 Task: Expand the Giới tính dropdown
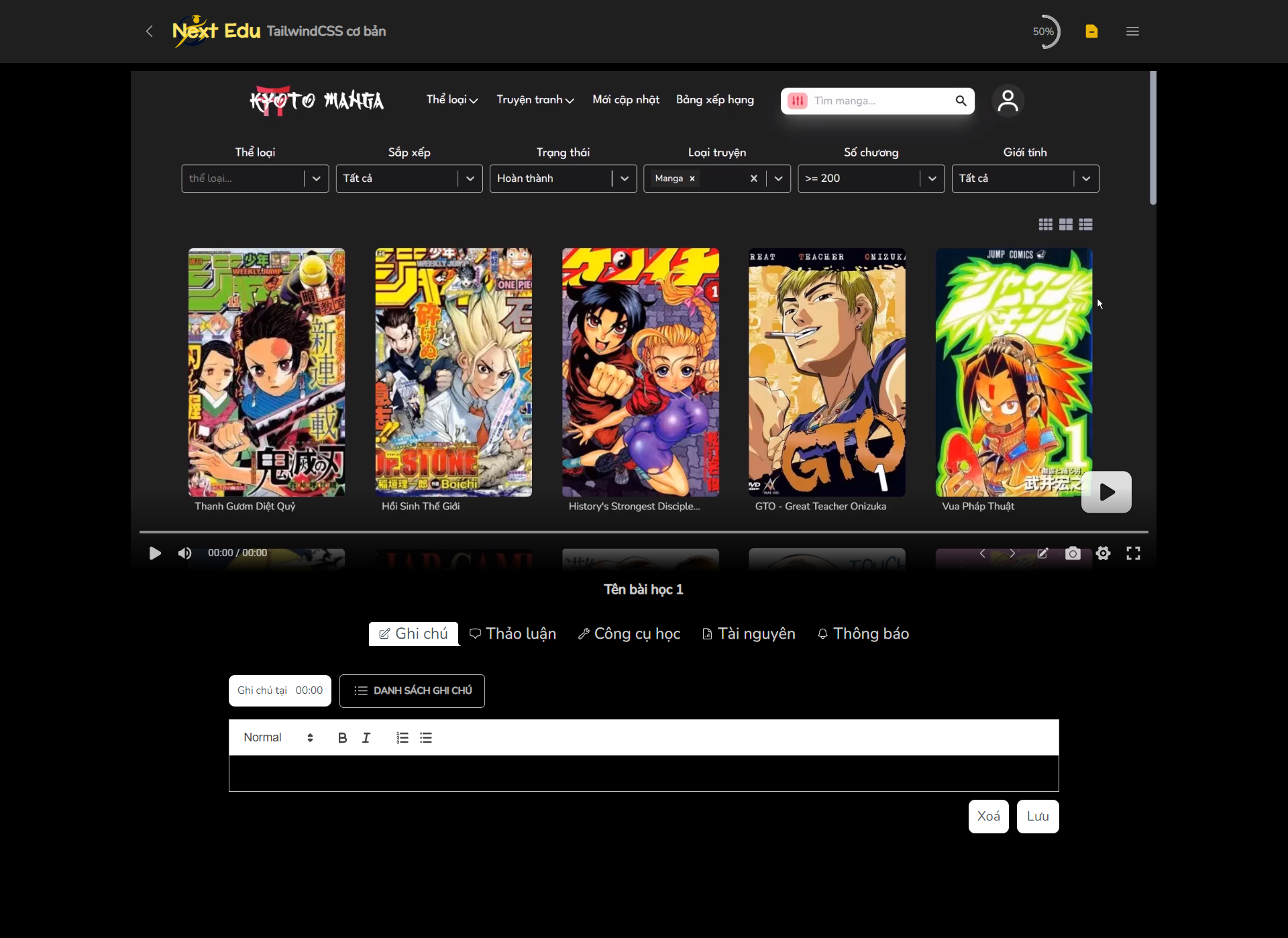(x=1086, y=178)
